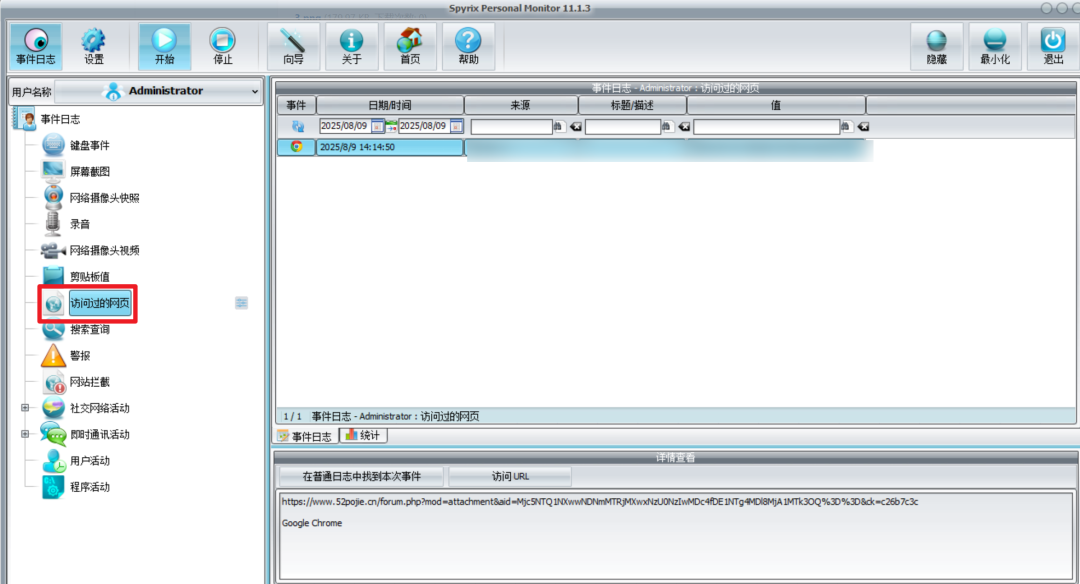
Task: Select 用户活动 user activity item
Action: point(90,460)
